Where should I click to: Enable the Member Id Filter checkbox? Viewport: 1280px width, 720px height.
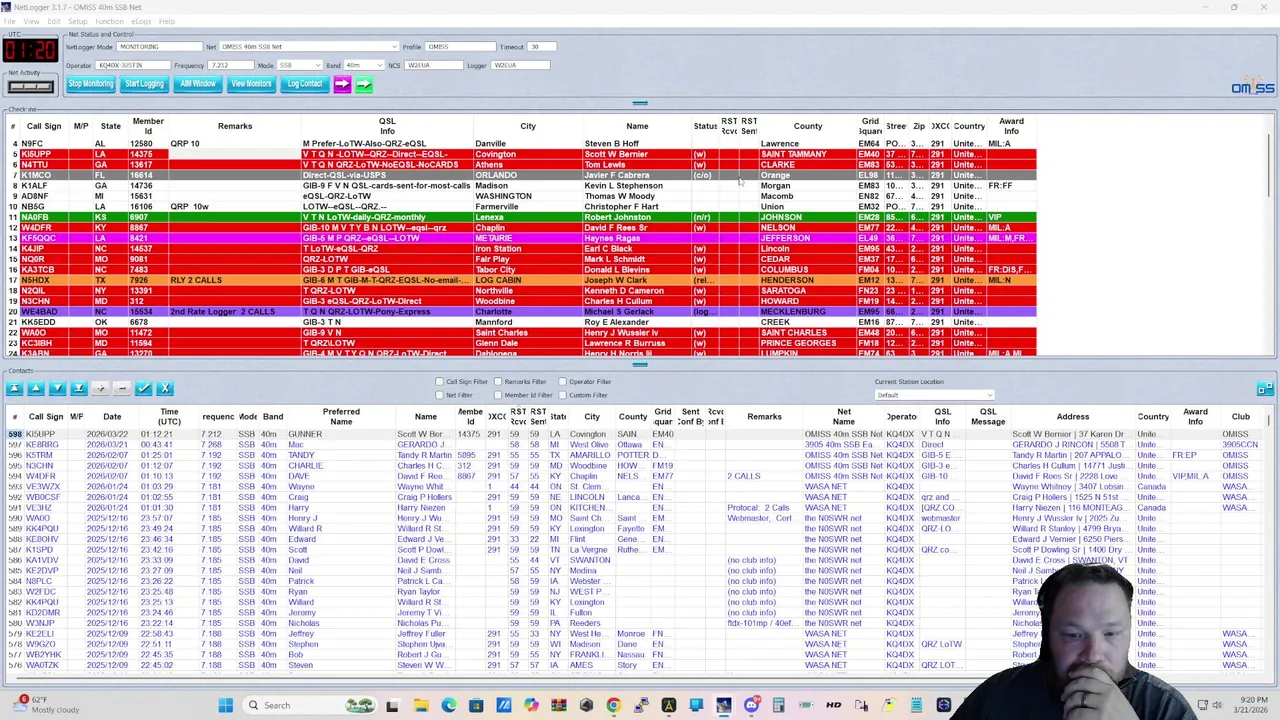point(498,395)
